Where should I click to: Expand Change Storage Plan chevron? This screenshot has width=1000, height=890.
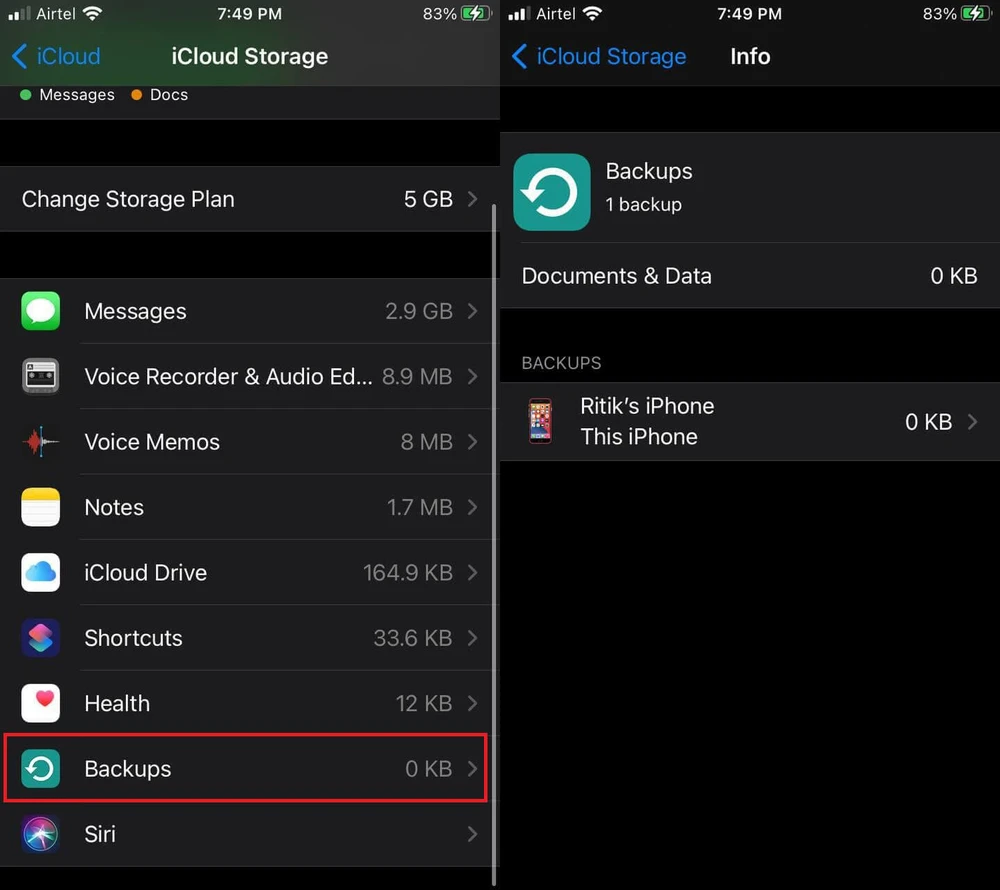pos(473,199)
